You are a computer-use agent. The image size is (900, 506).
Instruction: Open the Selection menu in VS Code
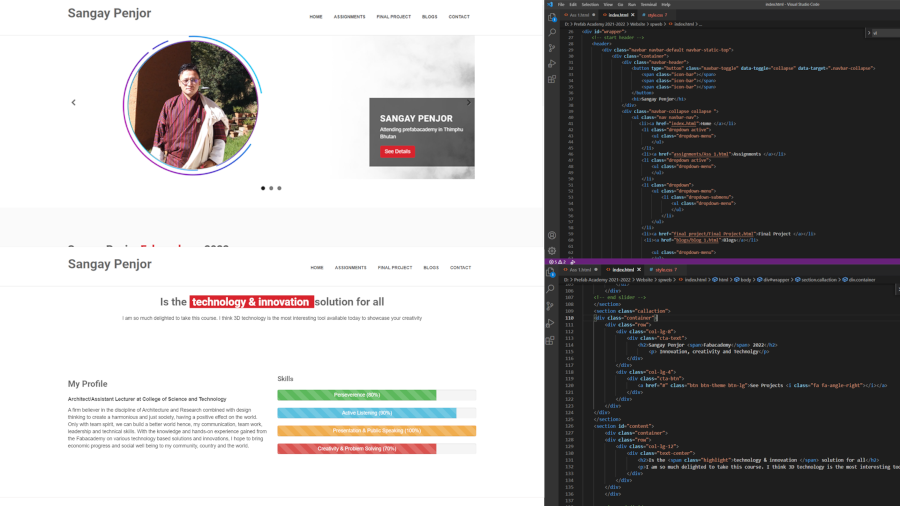pyautogui.click(x=590, y=4)
